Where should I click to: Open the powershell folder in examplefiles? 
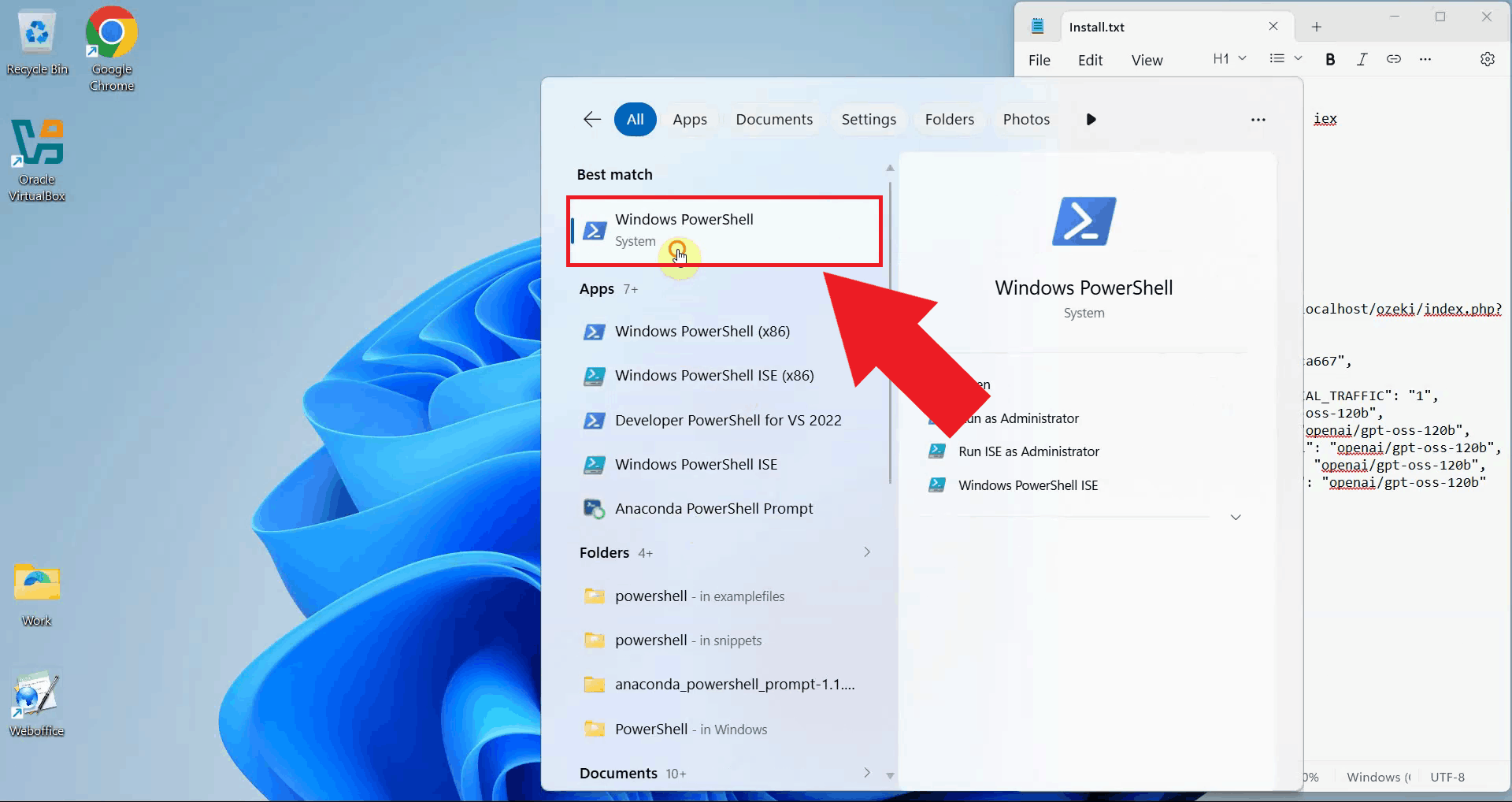point(699,596)
